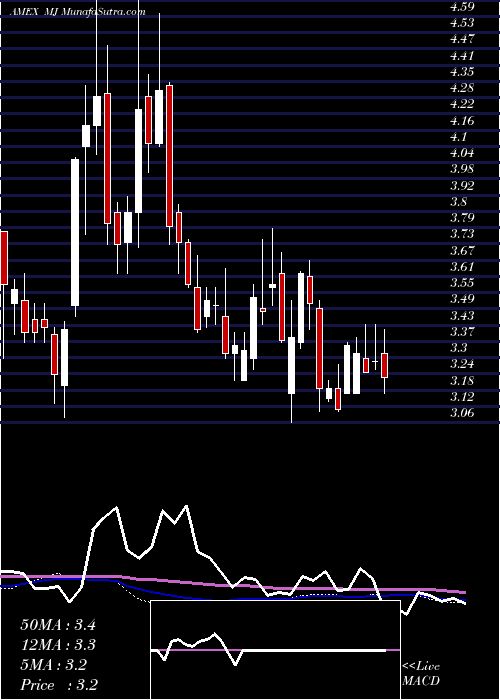Click the 50MA : 3.4 indicator text

click(x=58, y=625)
